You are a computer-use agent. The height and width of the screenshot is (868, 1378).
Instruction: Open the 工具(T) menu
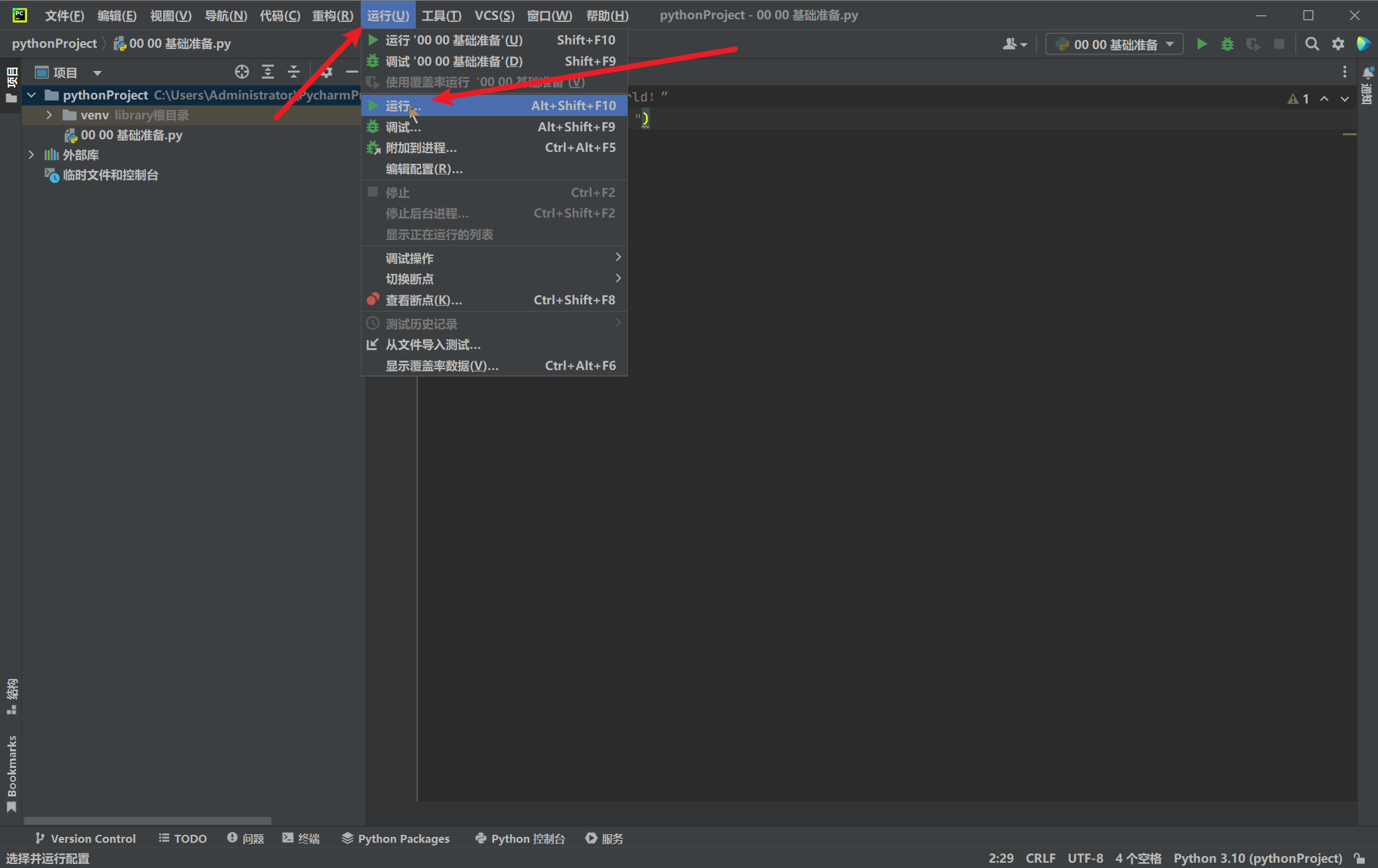point(442,15)
